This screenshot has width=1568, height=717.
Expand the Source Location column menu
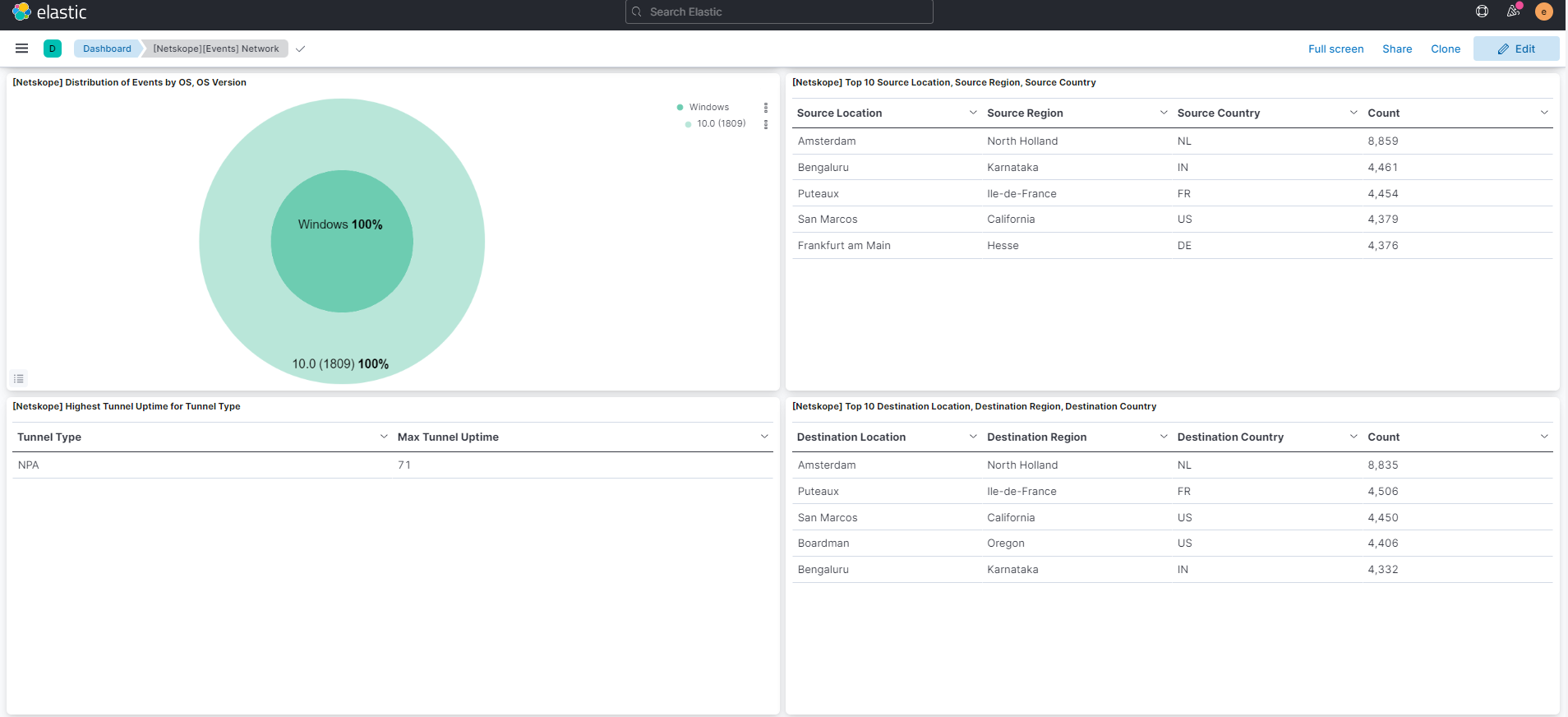(973, 113)
